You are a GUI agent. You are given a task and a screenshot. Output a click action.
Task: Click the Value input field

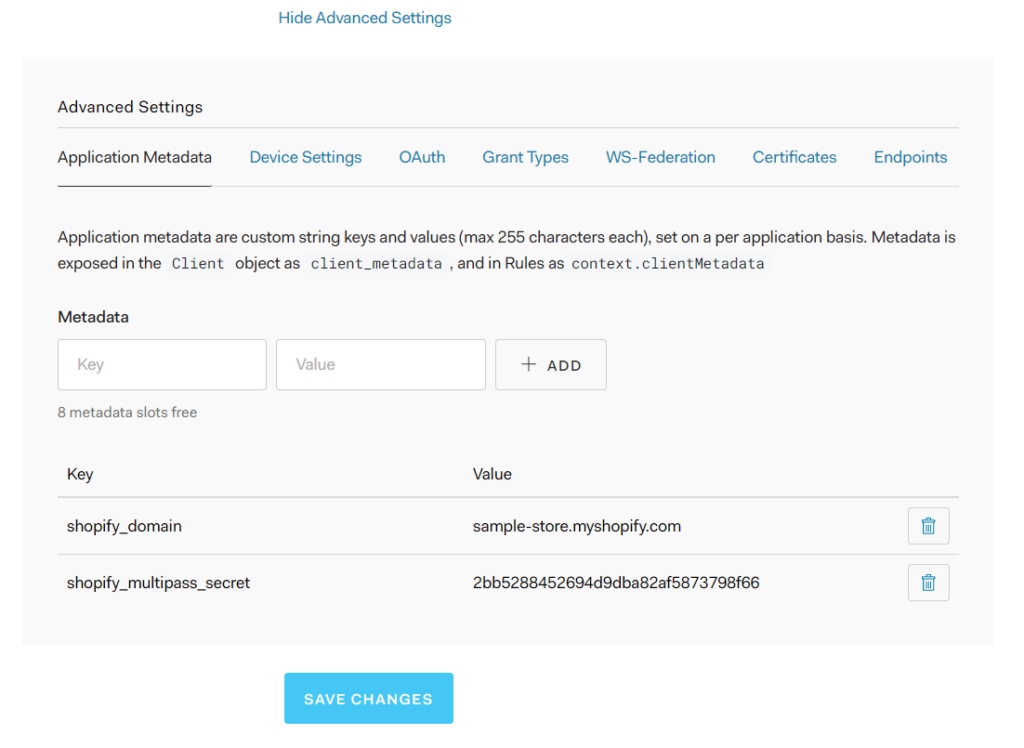coord(380,364)
